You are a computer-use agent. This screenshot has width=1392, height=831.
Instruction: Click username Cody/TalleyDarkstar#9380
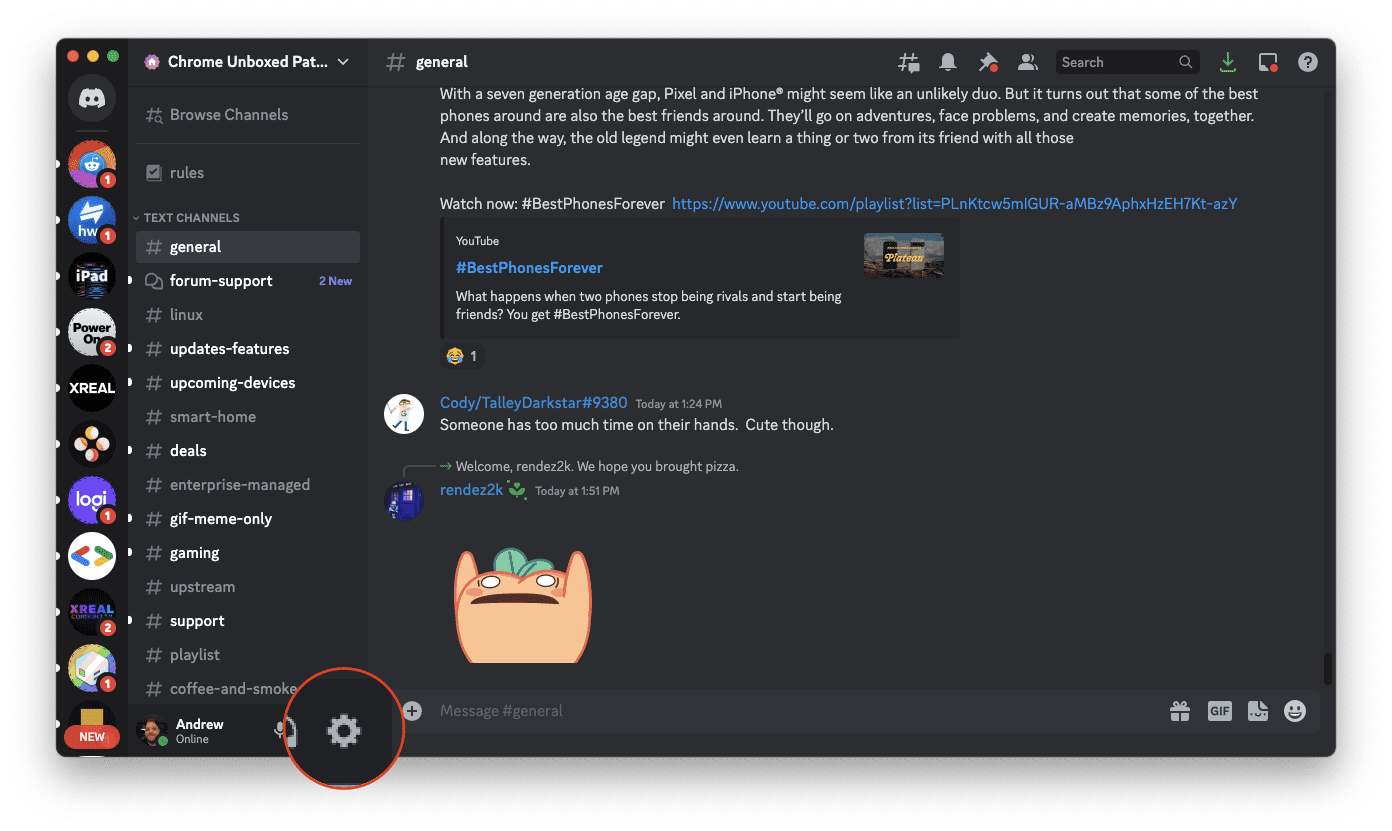pyautogui.click(x=533, y=403)
